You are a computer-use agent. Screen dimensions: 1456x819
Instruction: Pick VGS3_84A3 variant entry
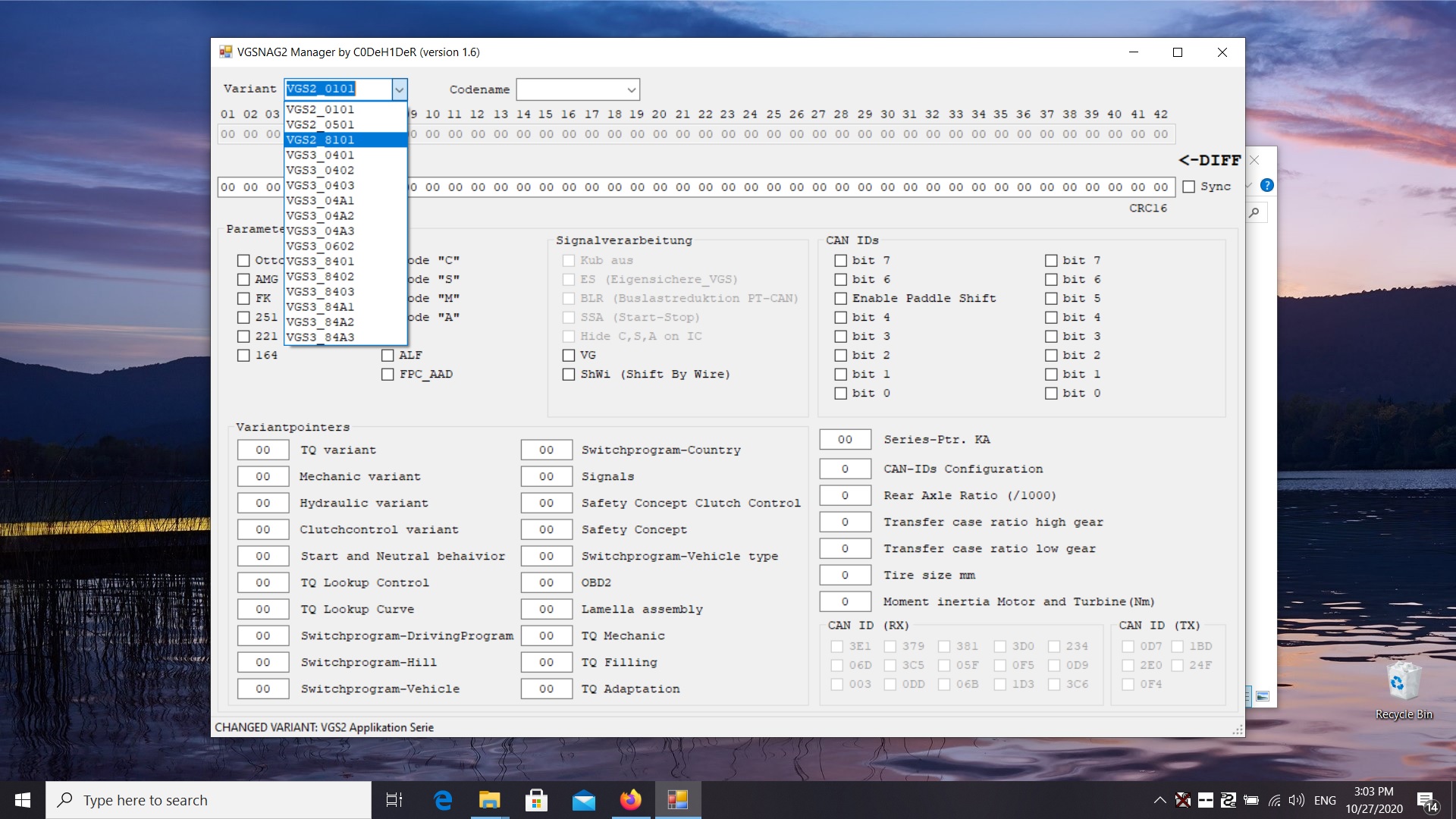click(321, 337)
